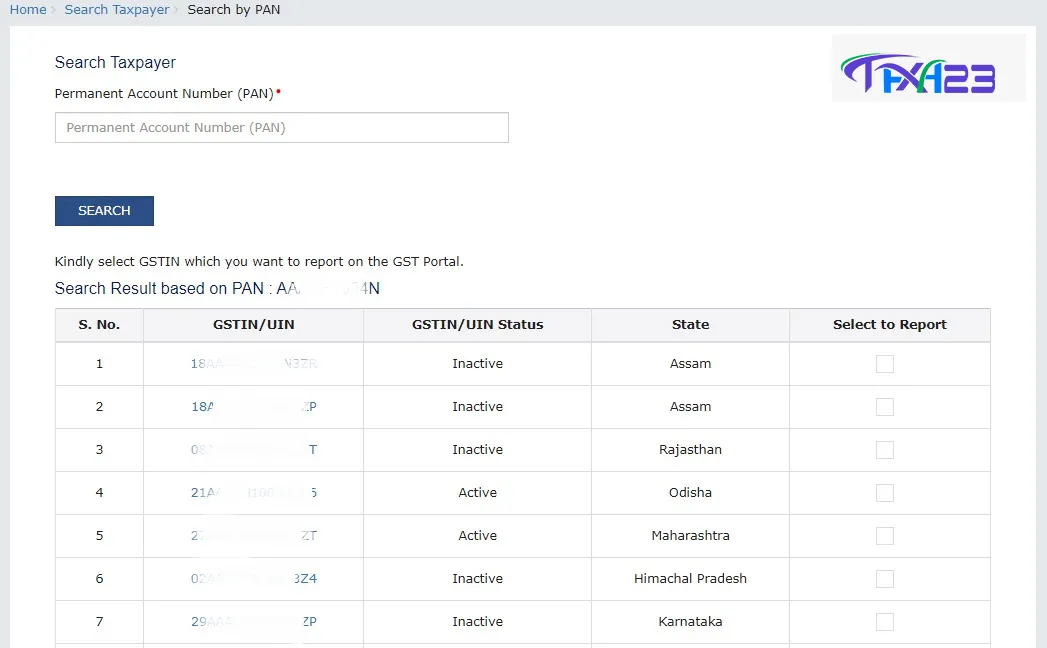The height and width of the screenshot is (648, 1047).
Task: Check the report box for row 2 Assam
Action: (884, 407)
